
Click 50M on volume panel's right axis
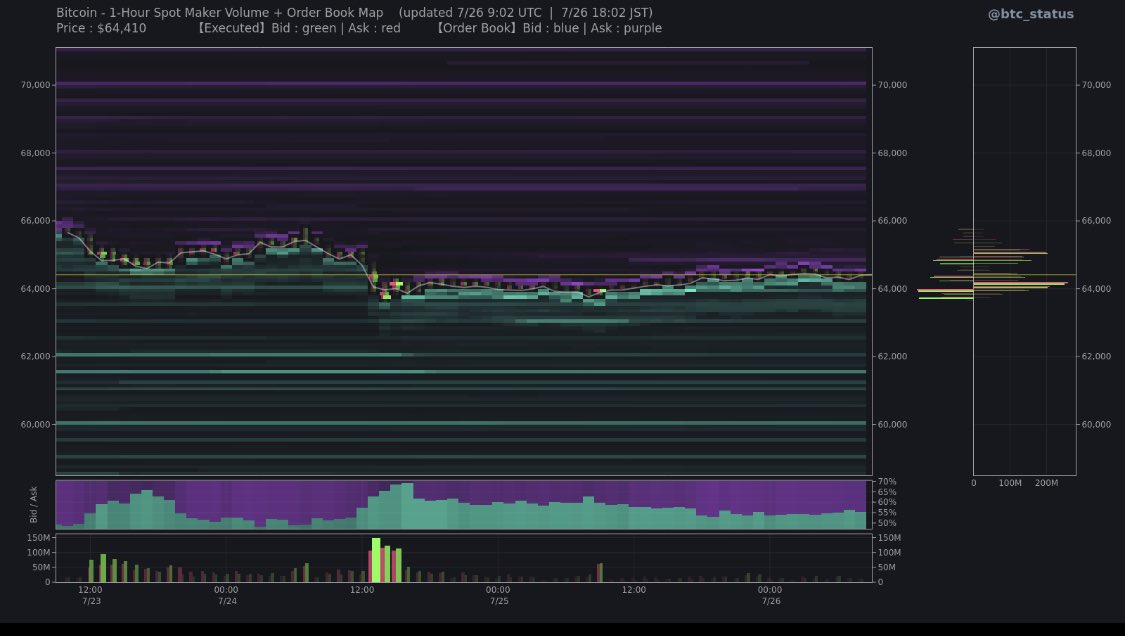(887, 567)
